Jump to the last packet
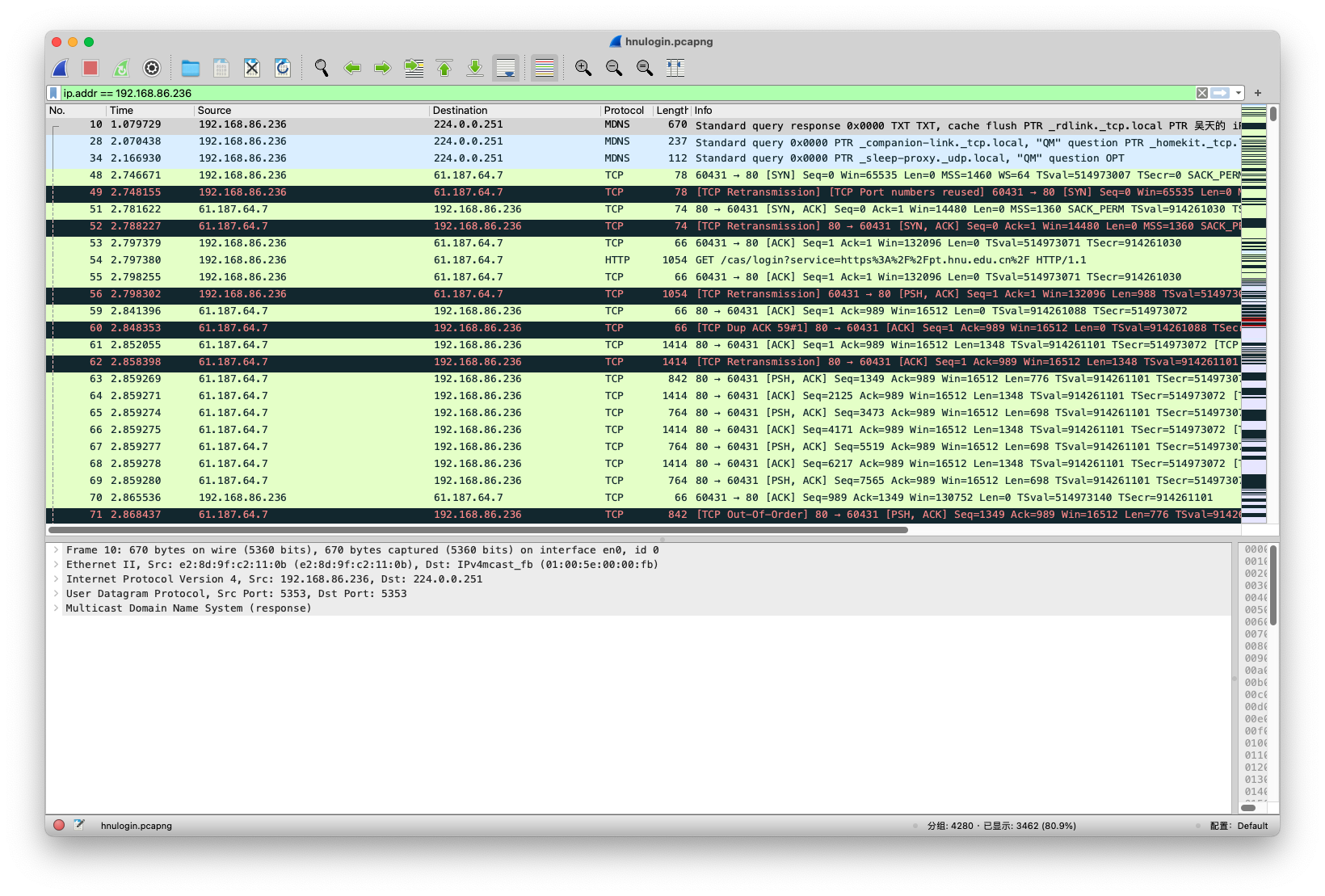The image size is (1325, 896). tap(475, 68)
